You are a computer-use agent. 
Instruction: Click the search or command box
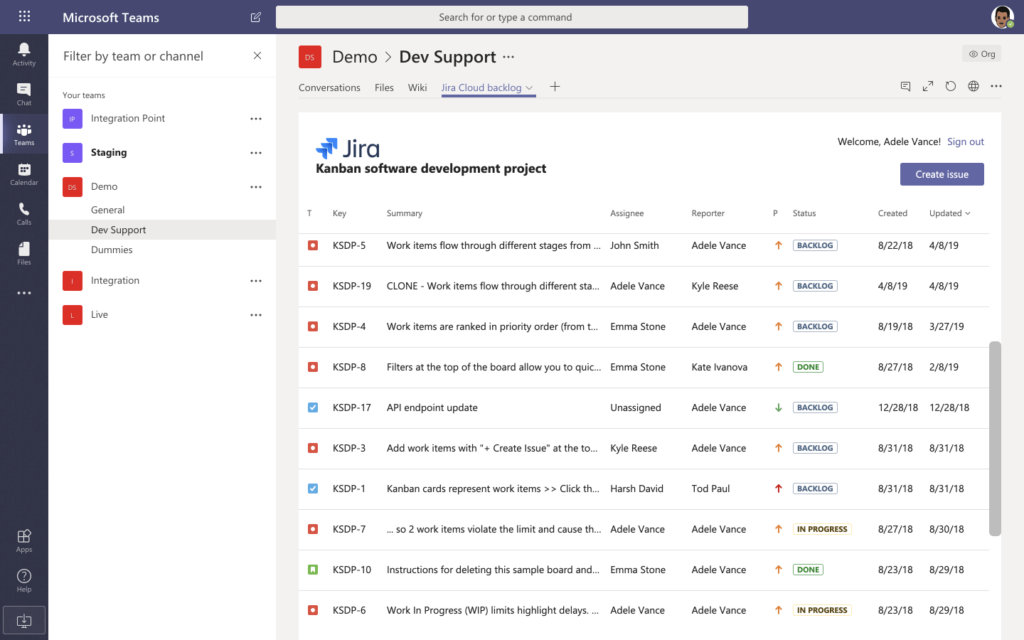[511, 17]
